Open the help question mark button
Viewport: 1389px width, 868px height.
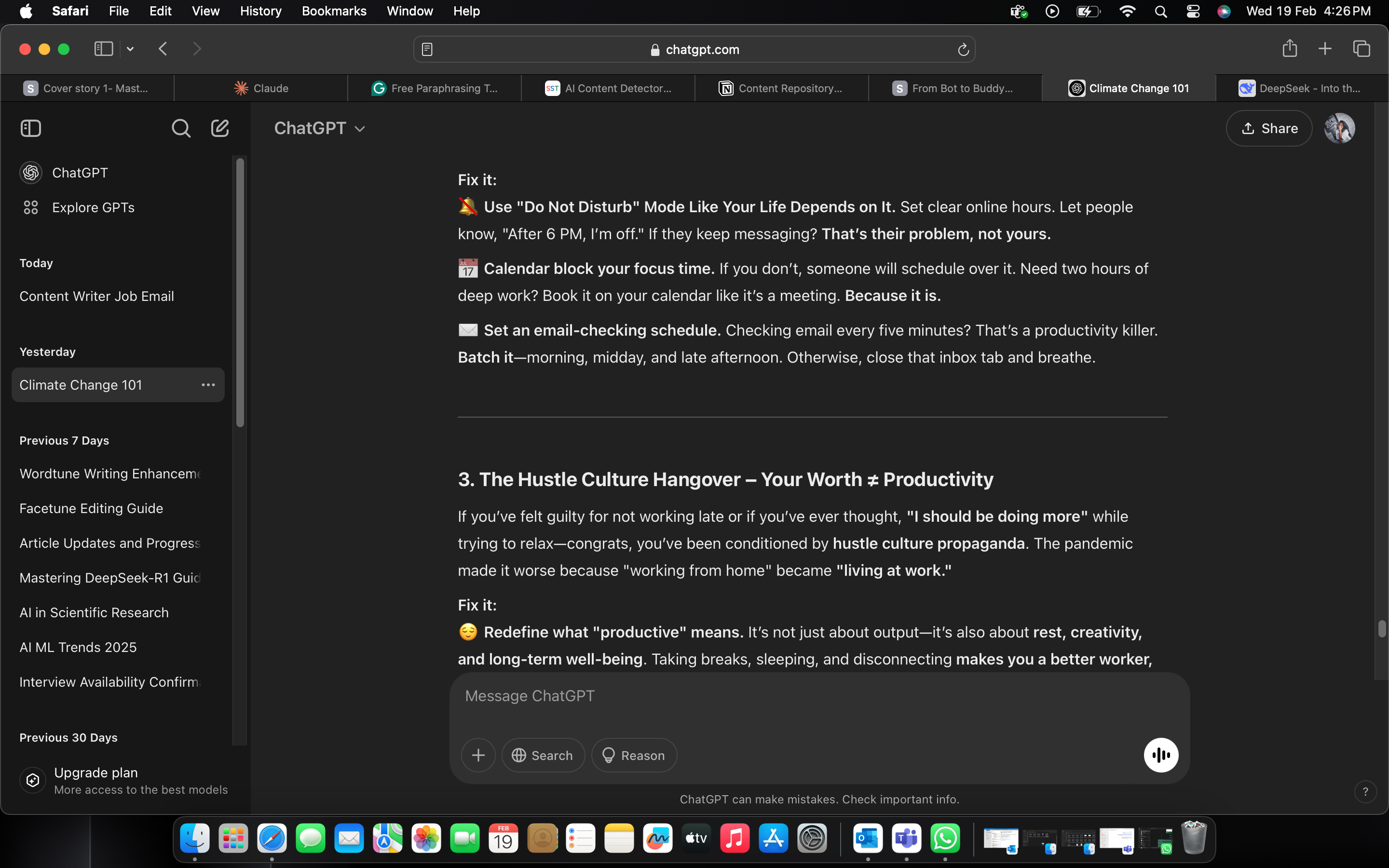point(1365,792)
